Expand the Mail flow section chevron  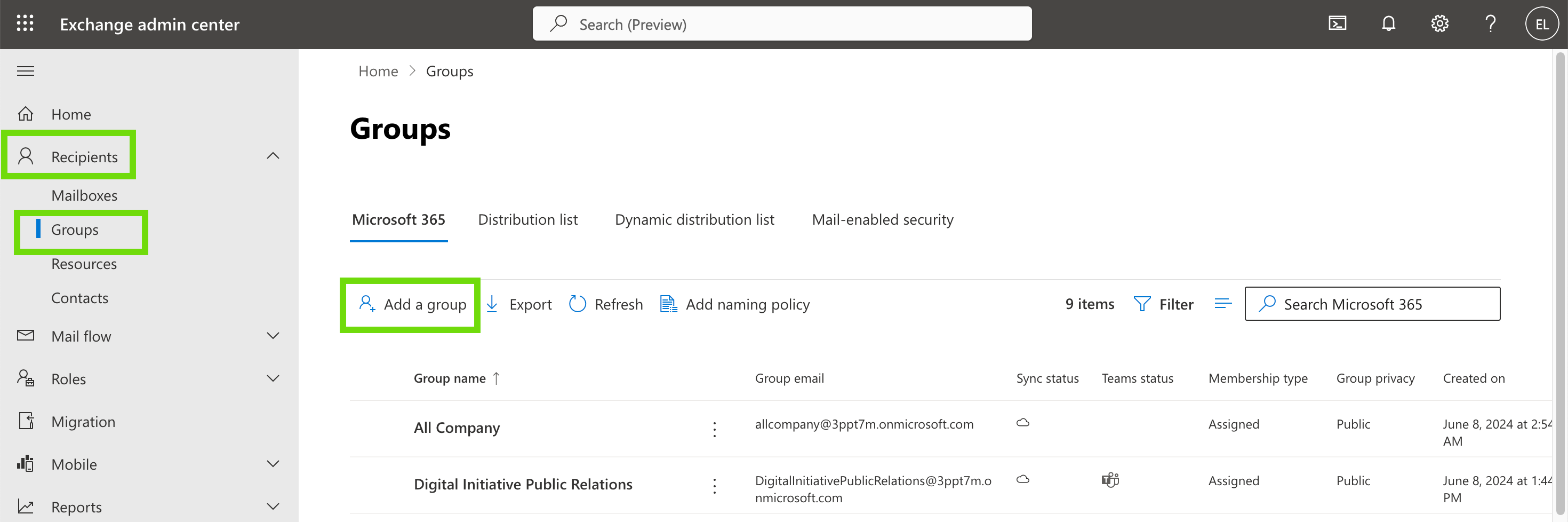tap(273, 336)
